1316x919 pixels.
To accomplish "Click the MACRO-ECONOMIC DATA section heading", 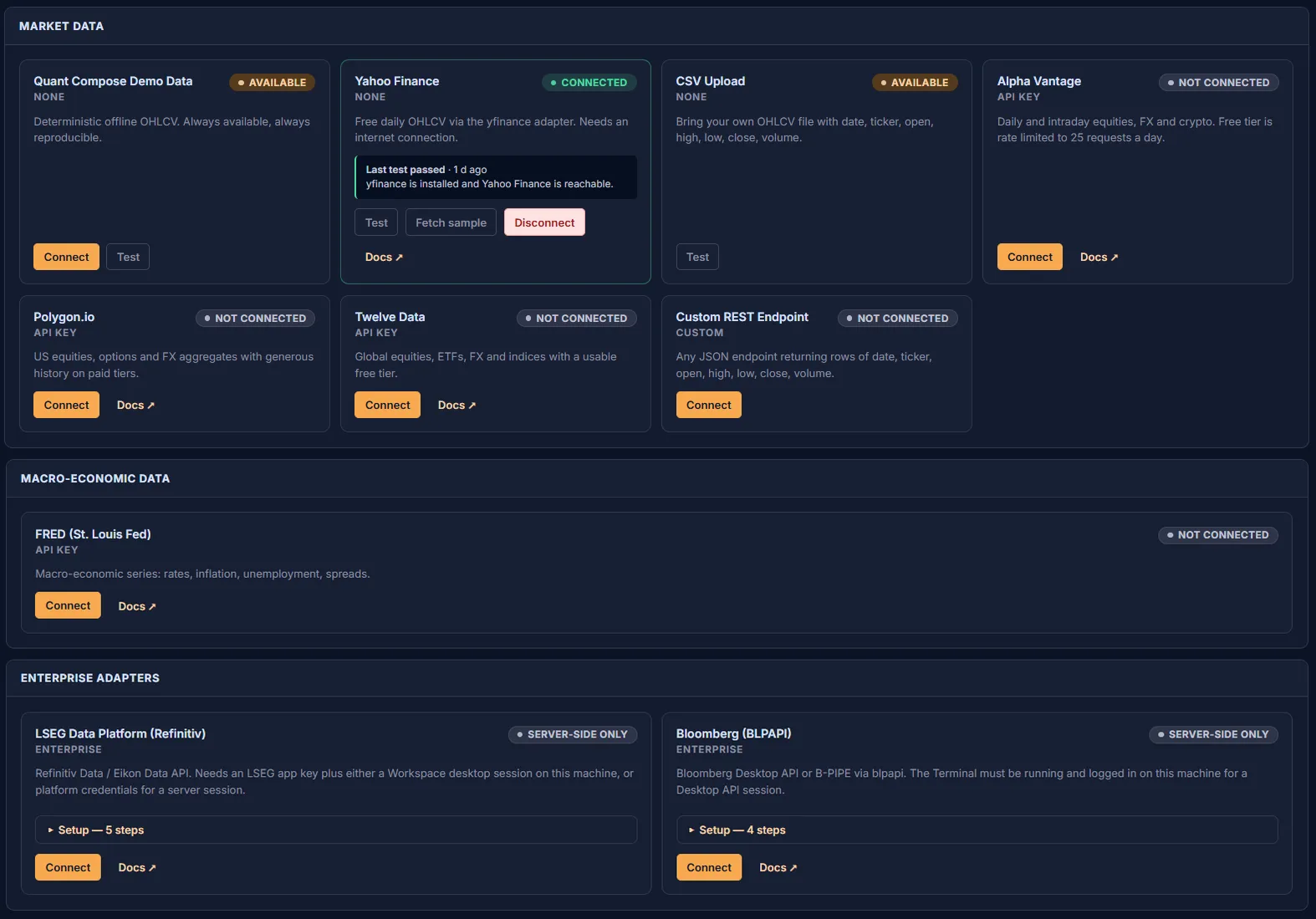I will click(95, 478).
